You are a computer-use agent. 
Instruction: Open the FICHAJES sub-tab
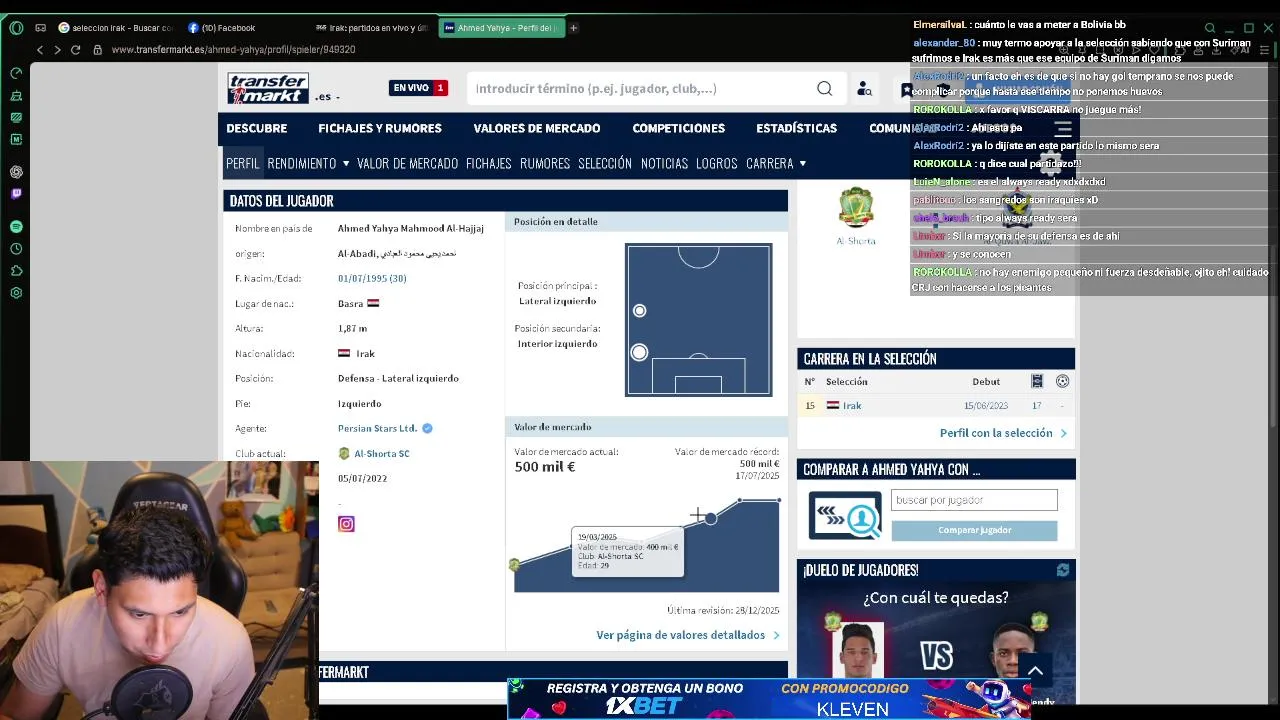(488, 163)
